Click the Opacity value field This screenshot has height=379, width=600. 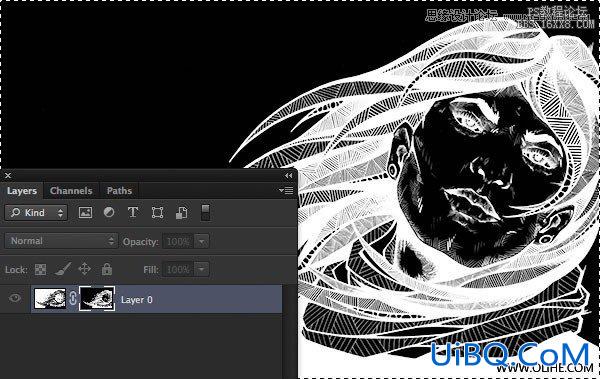(x=179, y=242)
